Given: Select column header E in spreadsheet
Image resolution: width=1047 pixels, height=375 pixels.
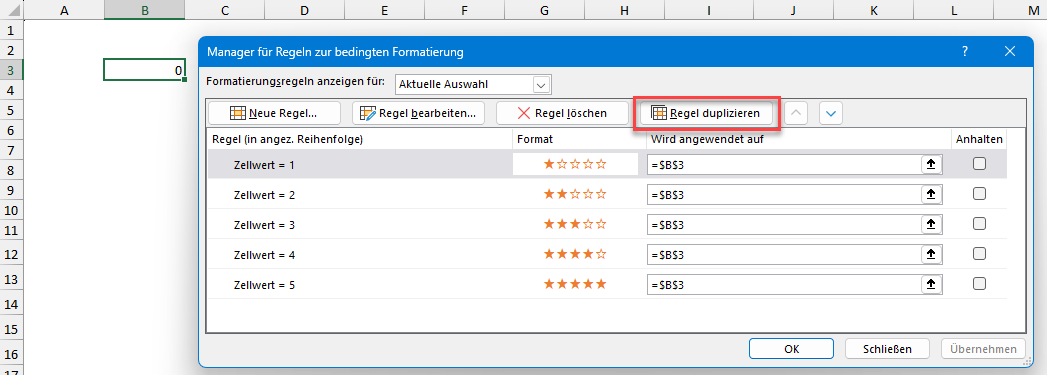Looking at the screenshot, I should (x=384, y=10).
